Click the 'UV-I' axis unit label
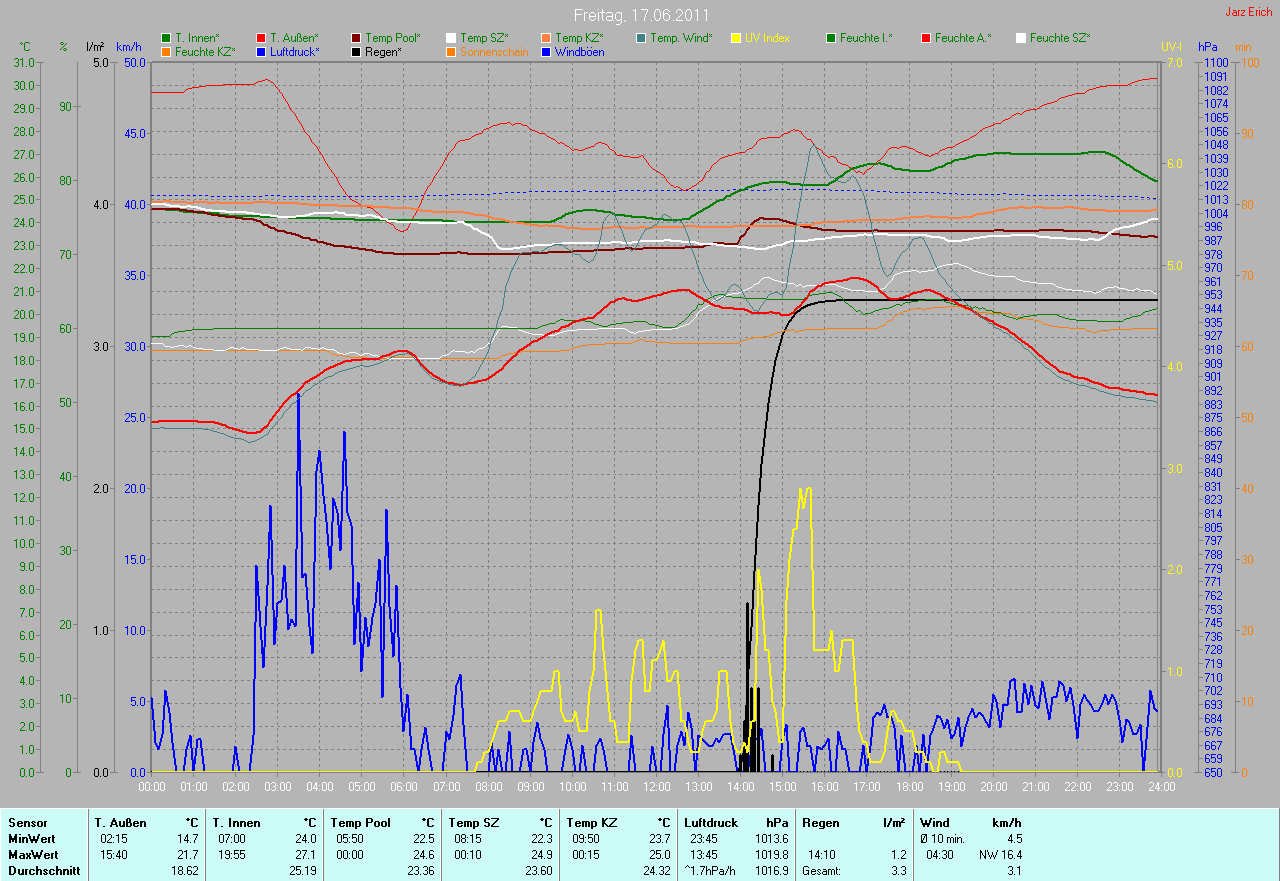 point(1171,47)
